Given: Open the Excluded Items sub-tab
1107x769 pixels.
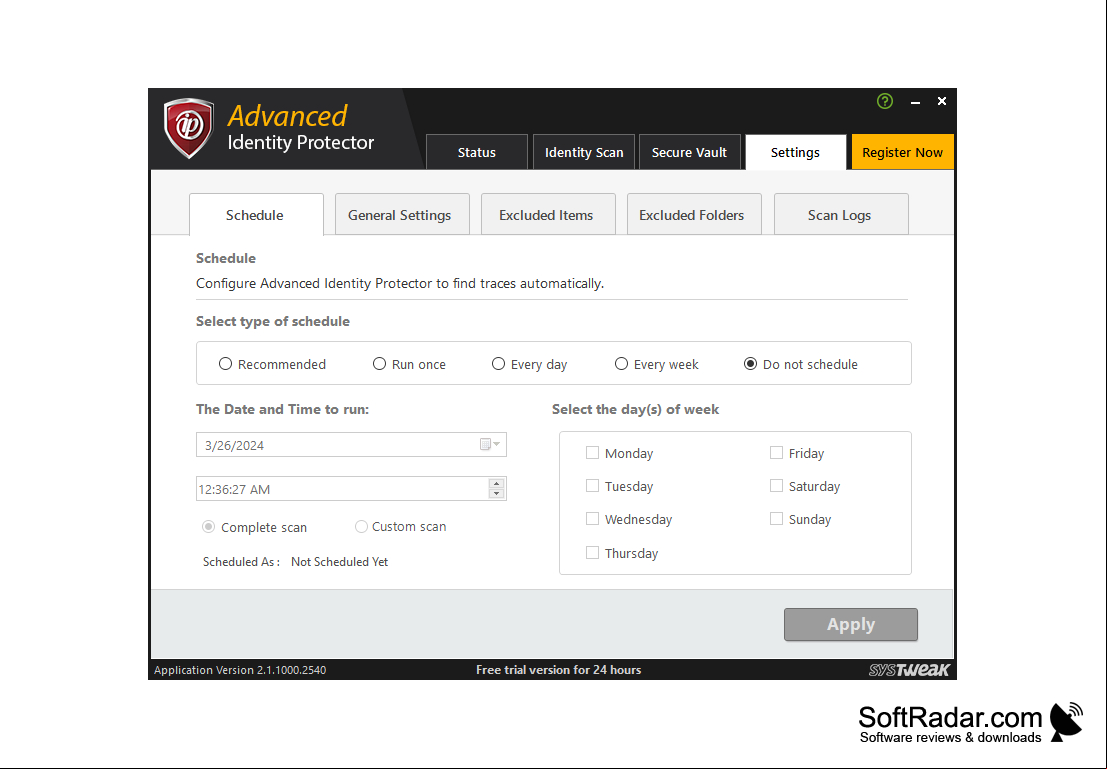Looking at the screenshot, I should pos(549,214).
